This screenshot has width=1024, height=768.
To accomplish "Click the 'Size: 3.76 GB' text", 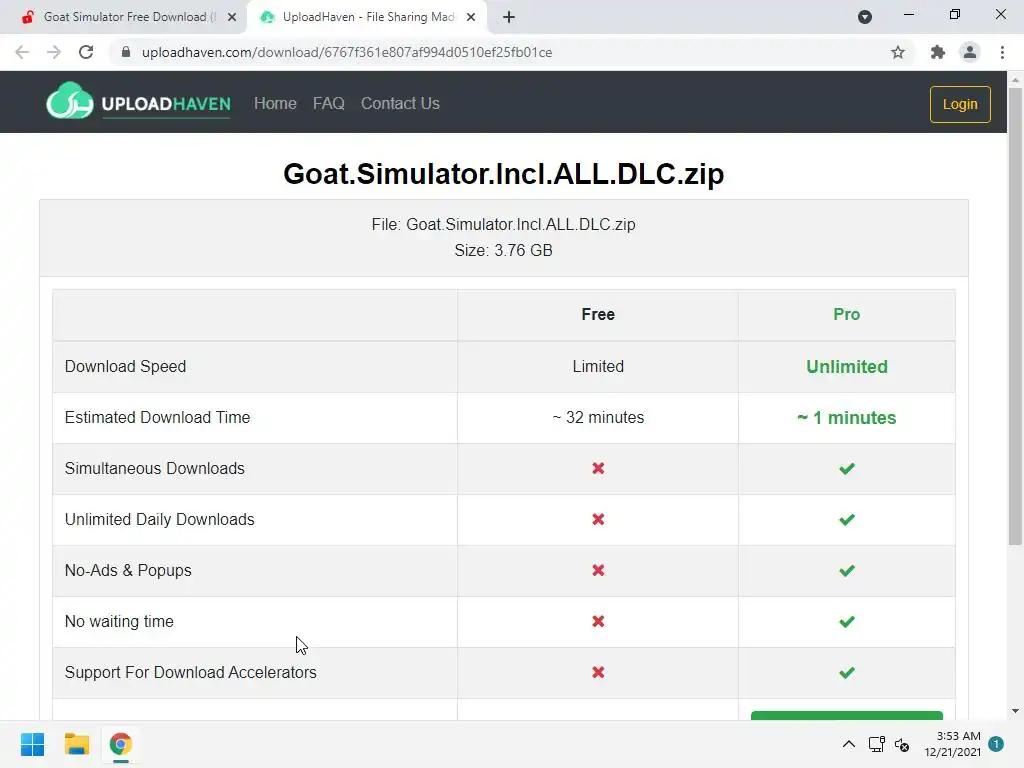I will point(504,250).
